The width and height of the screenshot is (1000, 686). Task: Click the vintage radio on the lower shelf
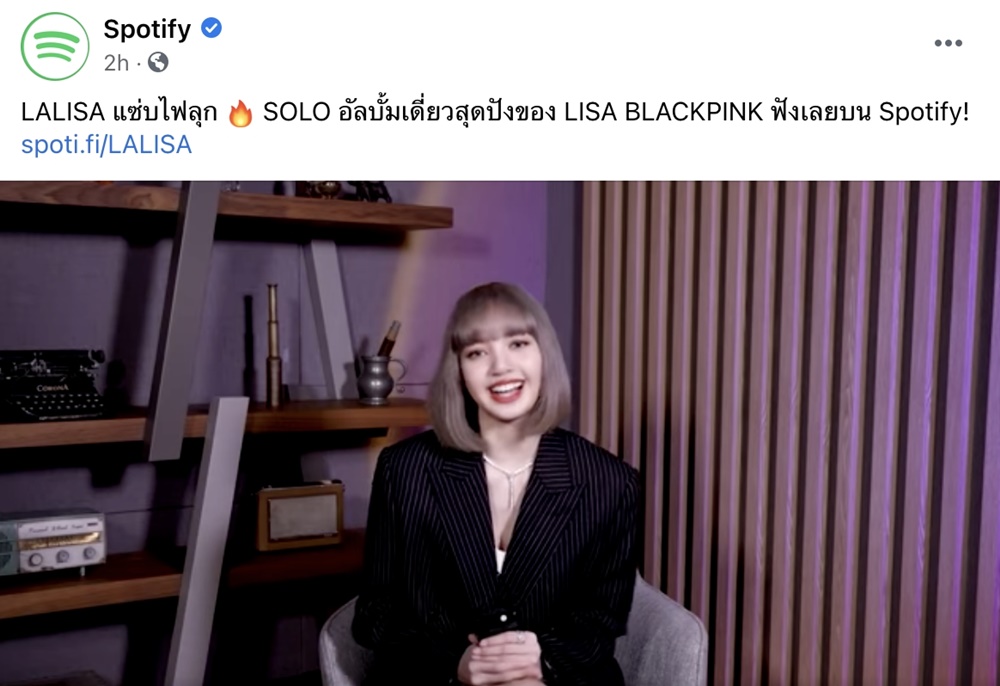click(52, 541)
